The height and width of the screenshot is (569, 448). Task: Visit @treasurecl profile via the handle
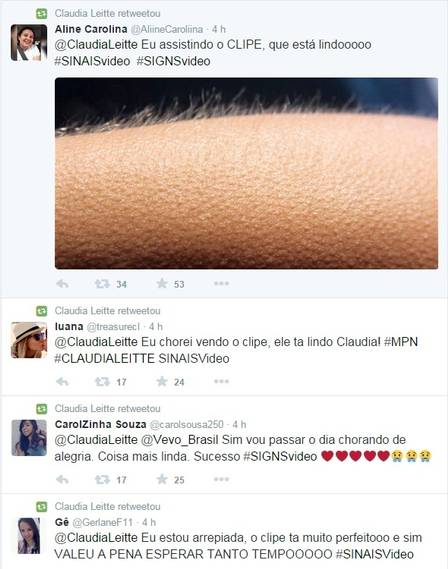(x=113, y=327)
